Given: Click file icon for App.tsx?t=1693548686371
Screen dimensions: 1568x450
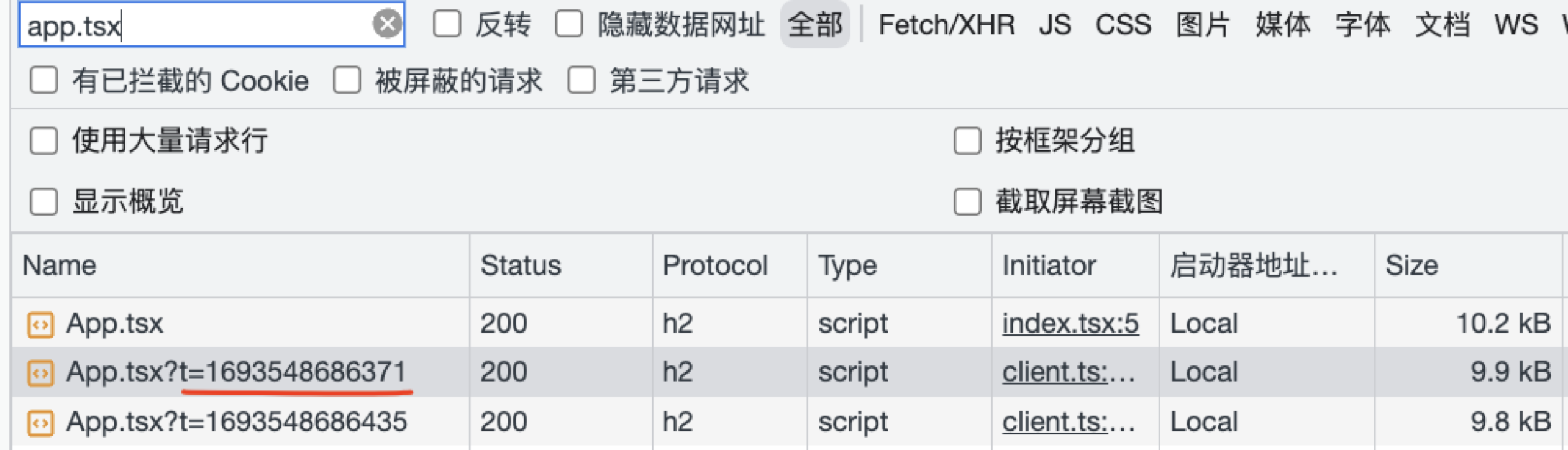Looking at the screenshot, I should coord(40,373).
